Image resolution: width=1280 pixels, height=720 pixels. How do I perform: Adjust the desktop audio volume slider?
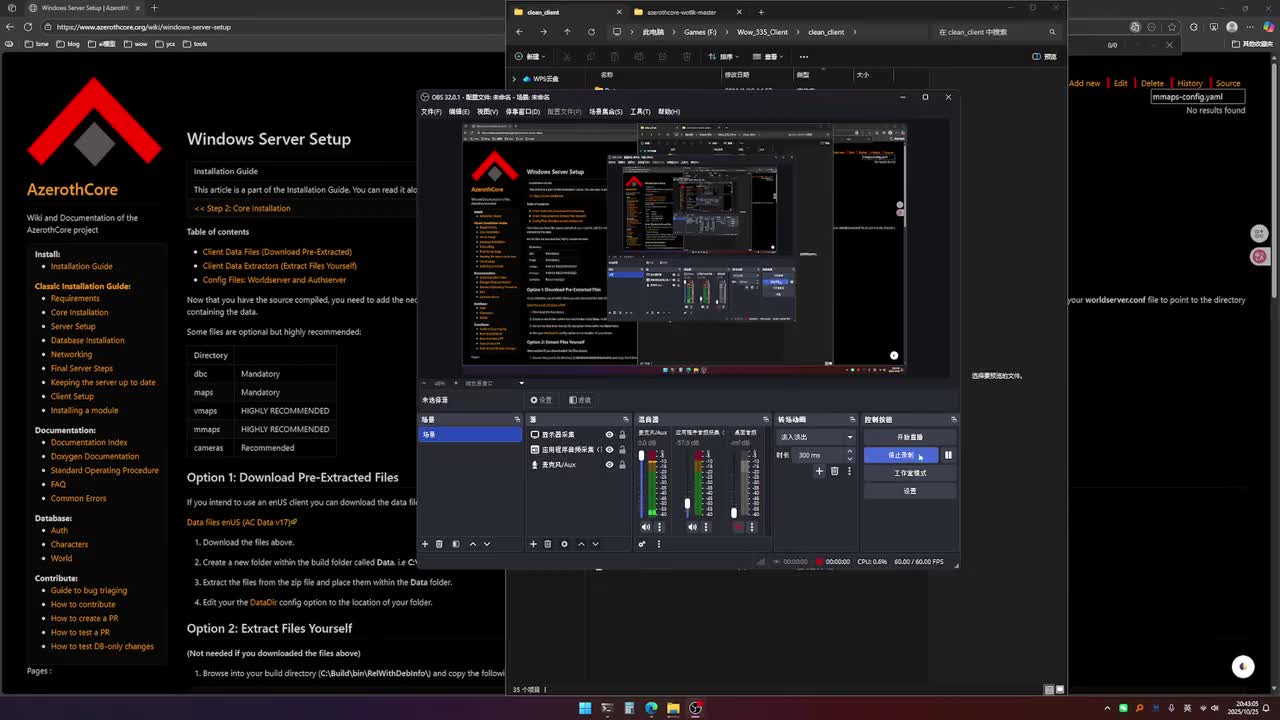(x=733, y=483)
